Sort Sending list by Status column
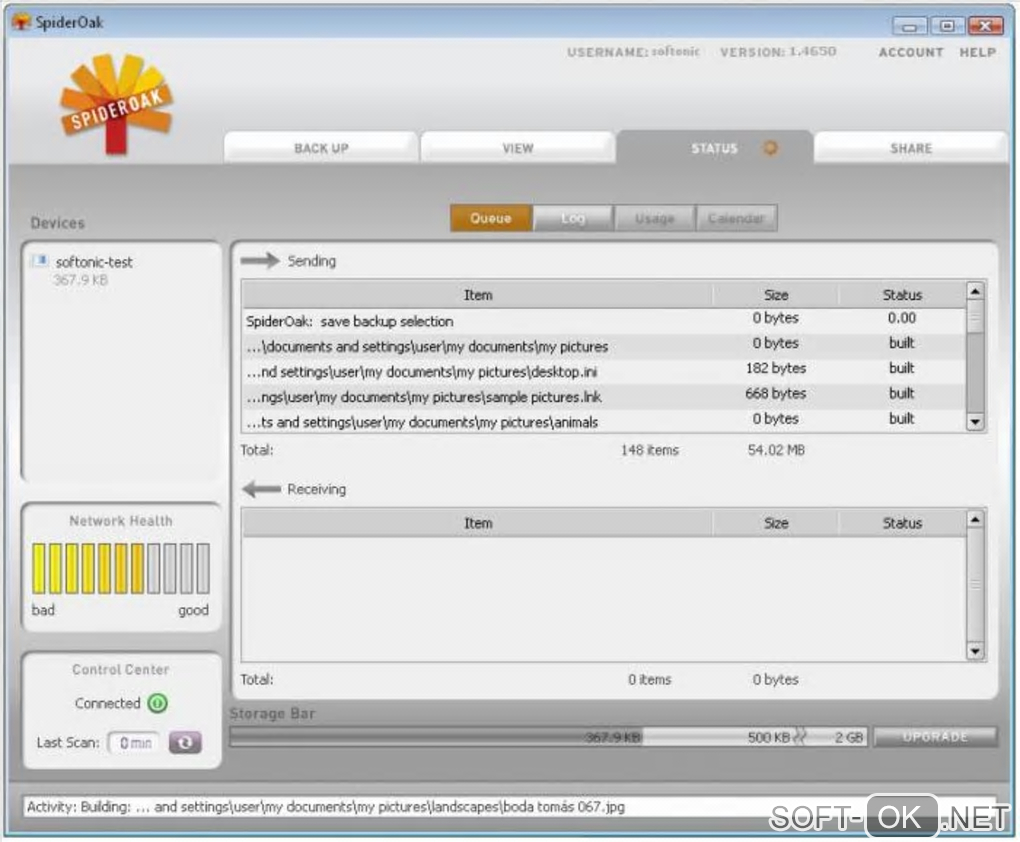Image resolution: width=1020 pixels, height=842 pixels. pyautogui.click(x=902, y=295)
